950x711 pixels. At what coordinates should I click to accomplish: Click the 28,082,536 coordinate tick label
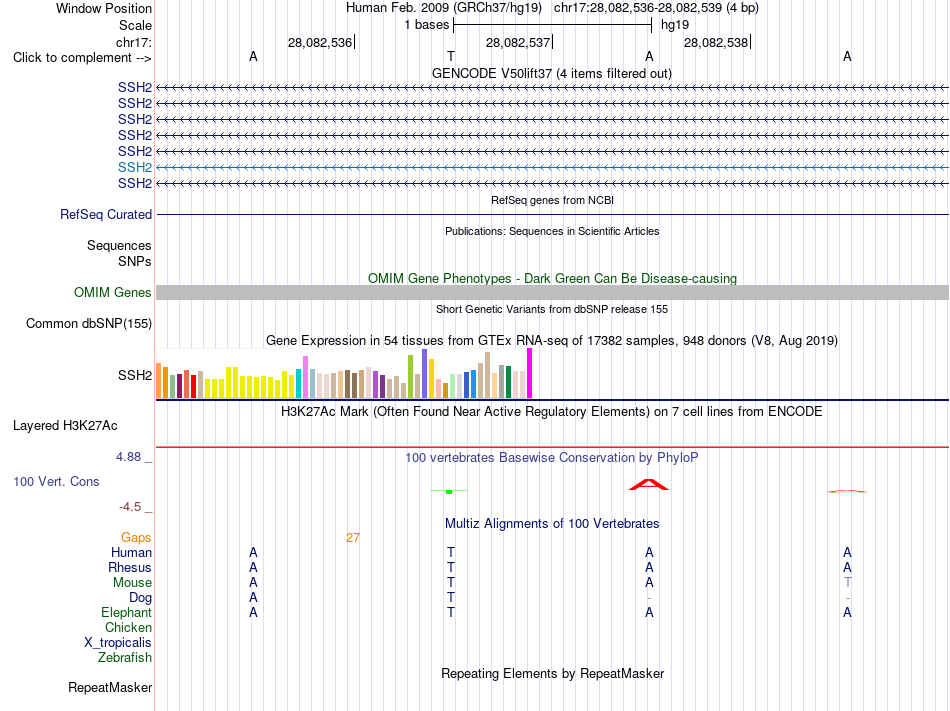coord(320,42)
